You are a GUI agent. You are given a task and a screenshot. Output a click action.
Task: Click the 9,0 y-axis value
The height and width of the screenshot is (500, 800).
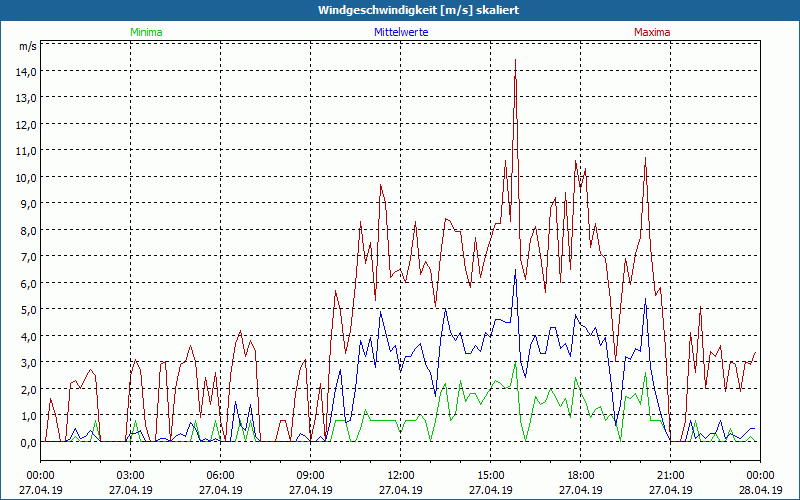coord(29,204)
